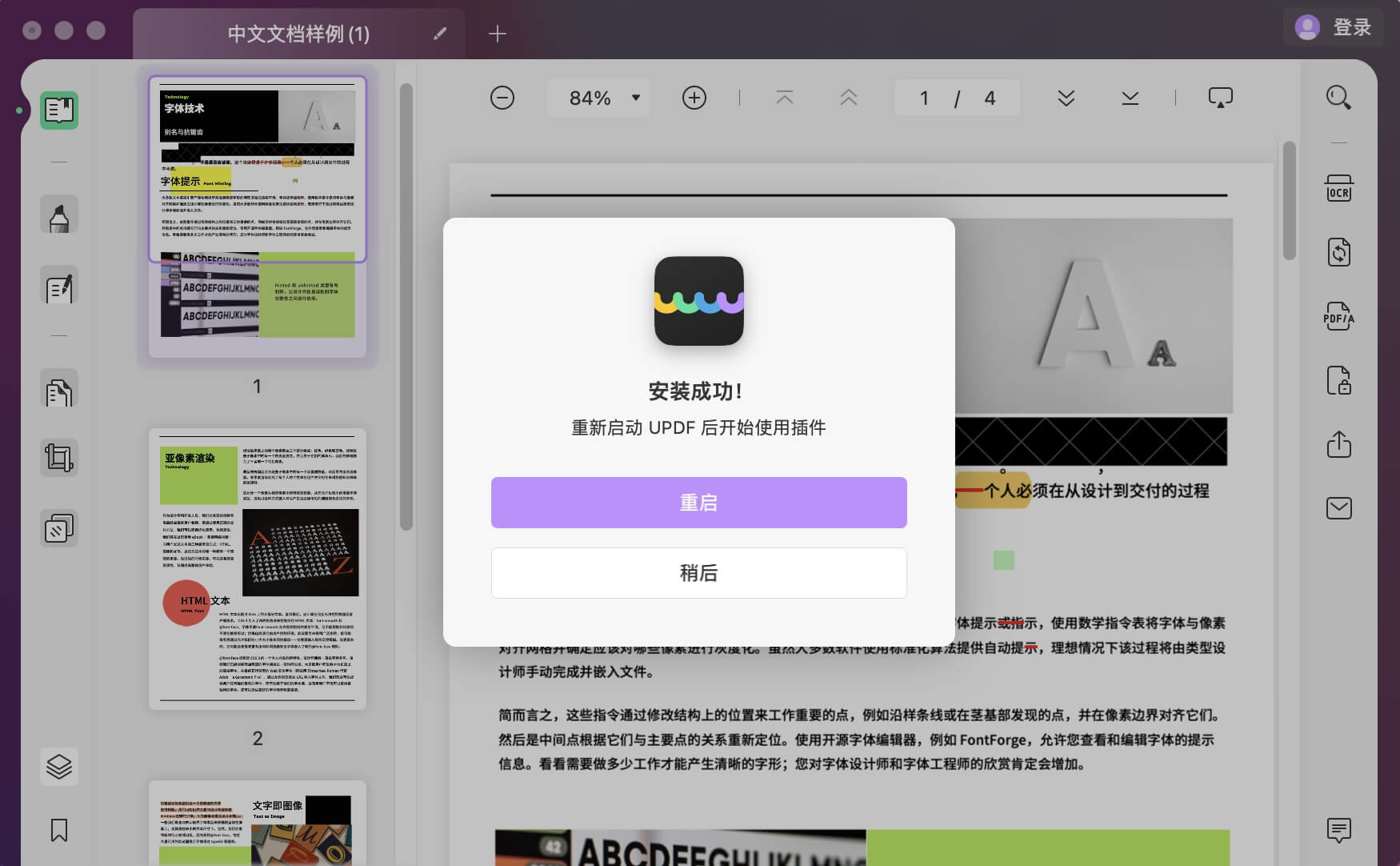This screenshot has height=866, width=1400.
Task: Select the page 2 thumbnail
Action: (x=258, y=569)
